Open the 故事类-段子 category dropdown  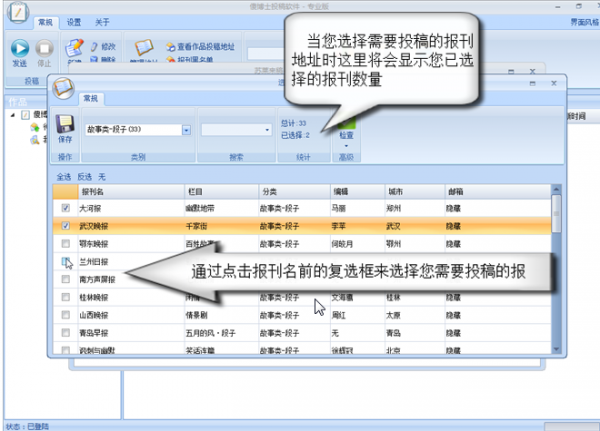click(186, 129)
